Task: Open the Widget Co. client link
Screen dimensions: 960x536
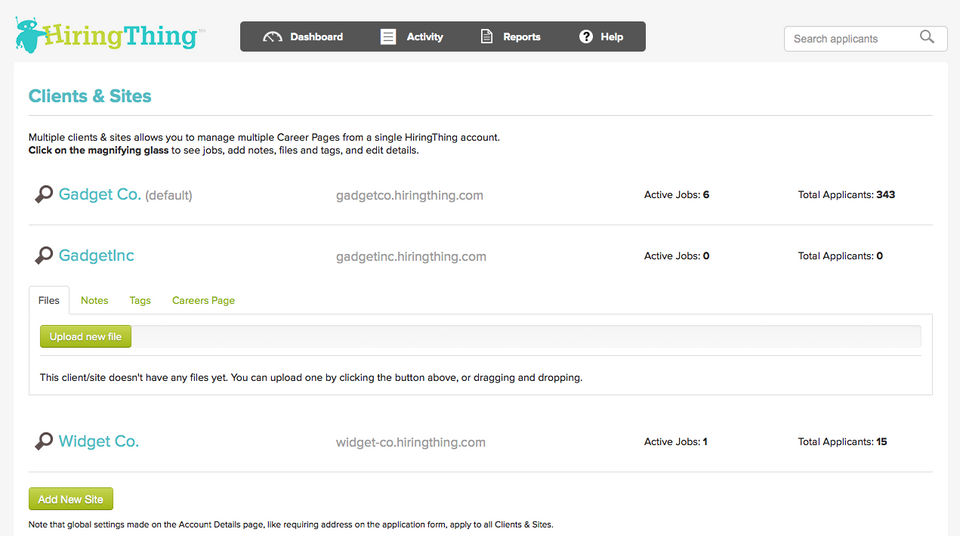Action: point(99,441)
